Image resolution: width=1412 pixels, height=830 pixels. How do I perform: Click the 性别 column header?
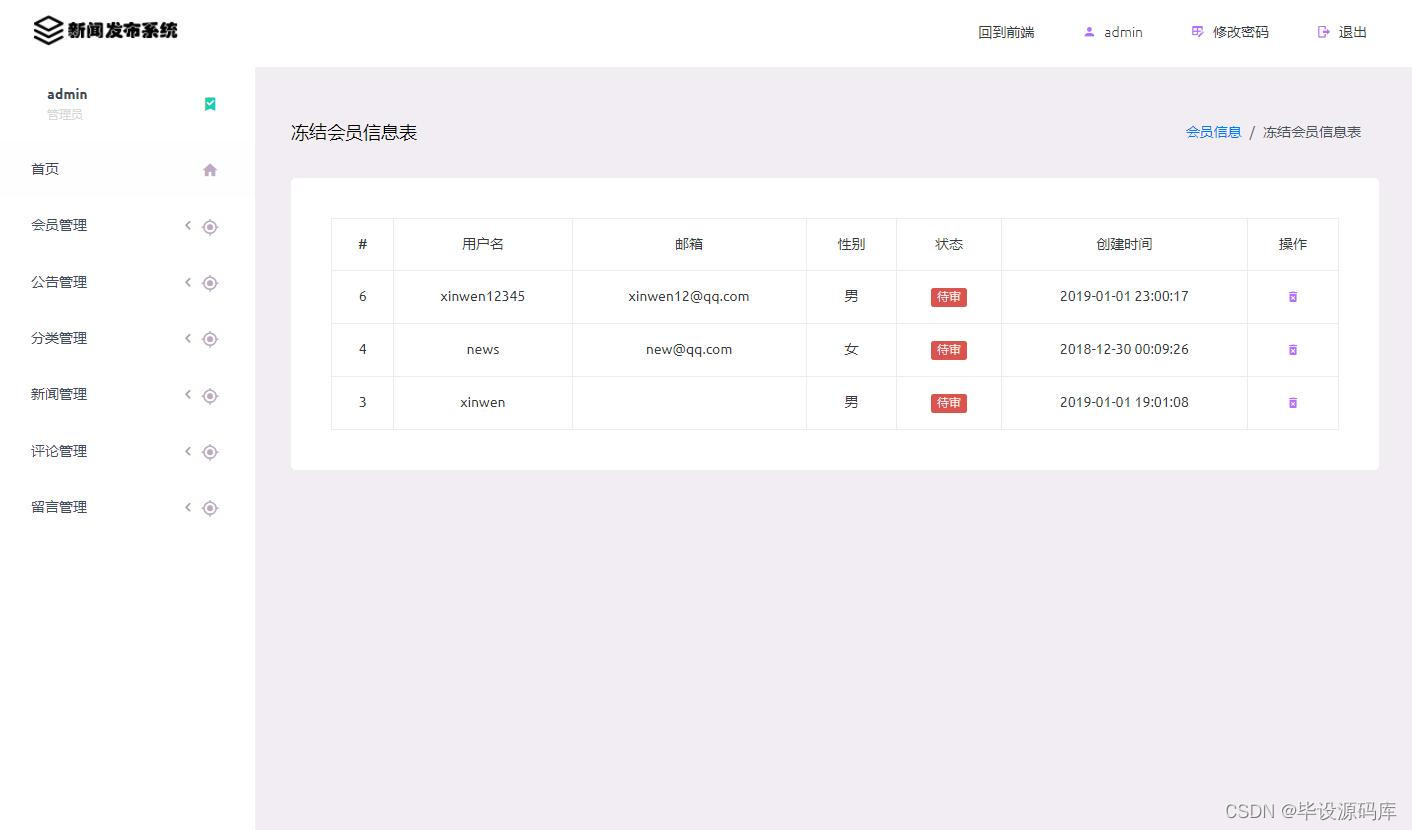tap(851, 244)
